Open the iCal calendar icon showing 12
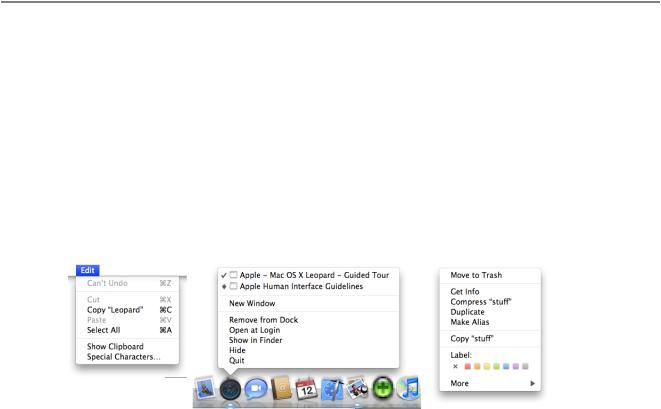The height and width of the screenshot is (409, 661). click(x=306, y=389)
